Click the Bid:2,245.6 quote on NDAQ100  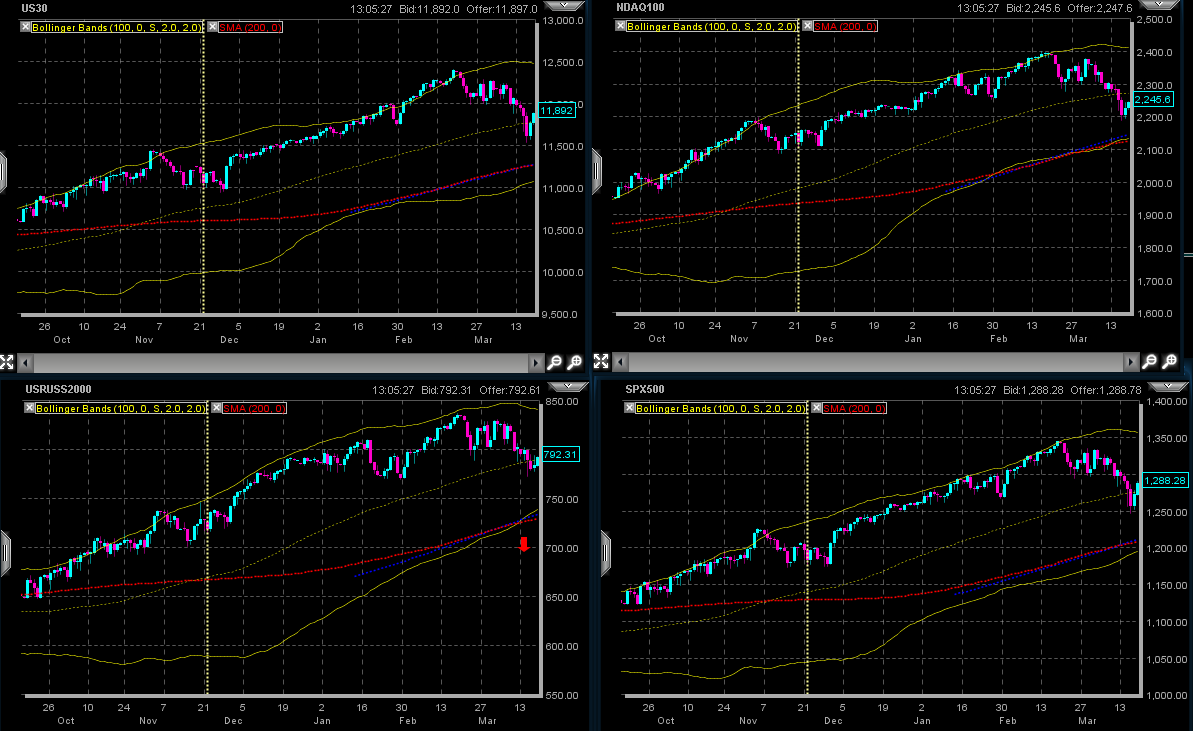(1033, 8)
